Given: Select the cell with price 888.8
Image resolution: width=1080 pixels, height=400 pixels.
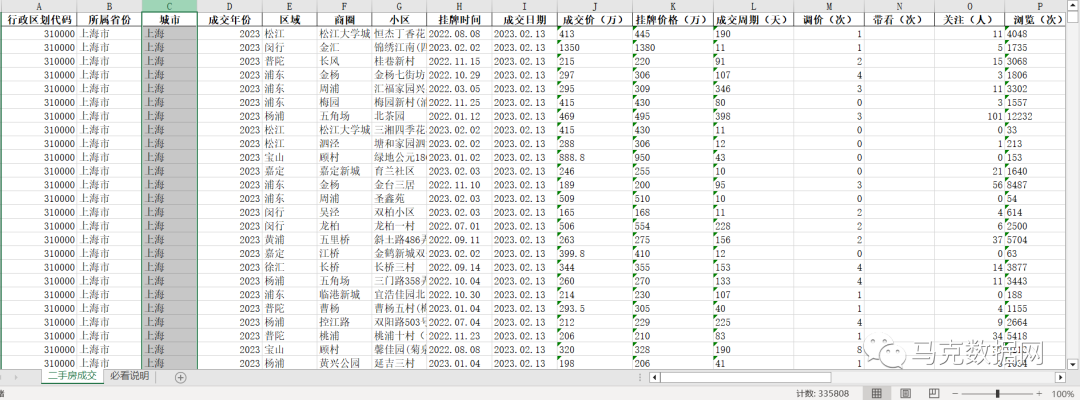Looking at the screenshot, I should (x=595, y=157).
